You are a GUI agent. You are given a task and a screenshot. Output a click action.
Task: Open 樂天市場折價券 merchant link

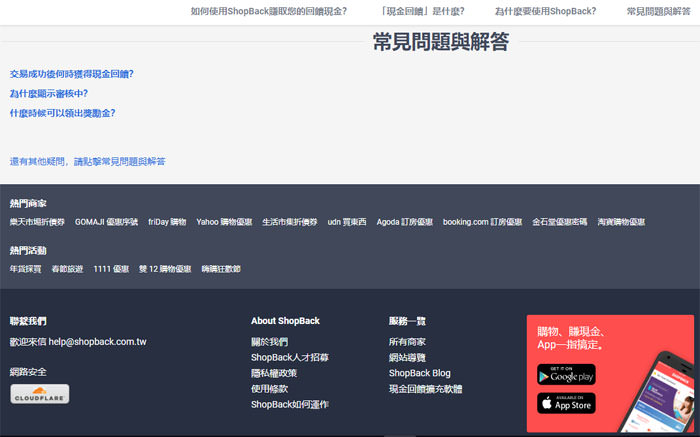37,222
